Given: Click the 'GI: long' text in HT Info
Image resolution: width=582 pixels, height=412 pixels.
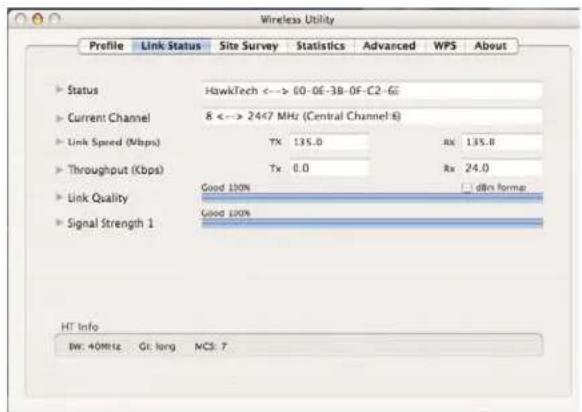Looking at the screenshot, I should click(157, 347).
